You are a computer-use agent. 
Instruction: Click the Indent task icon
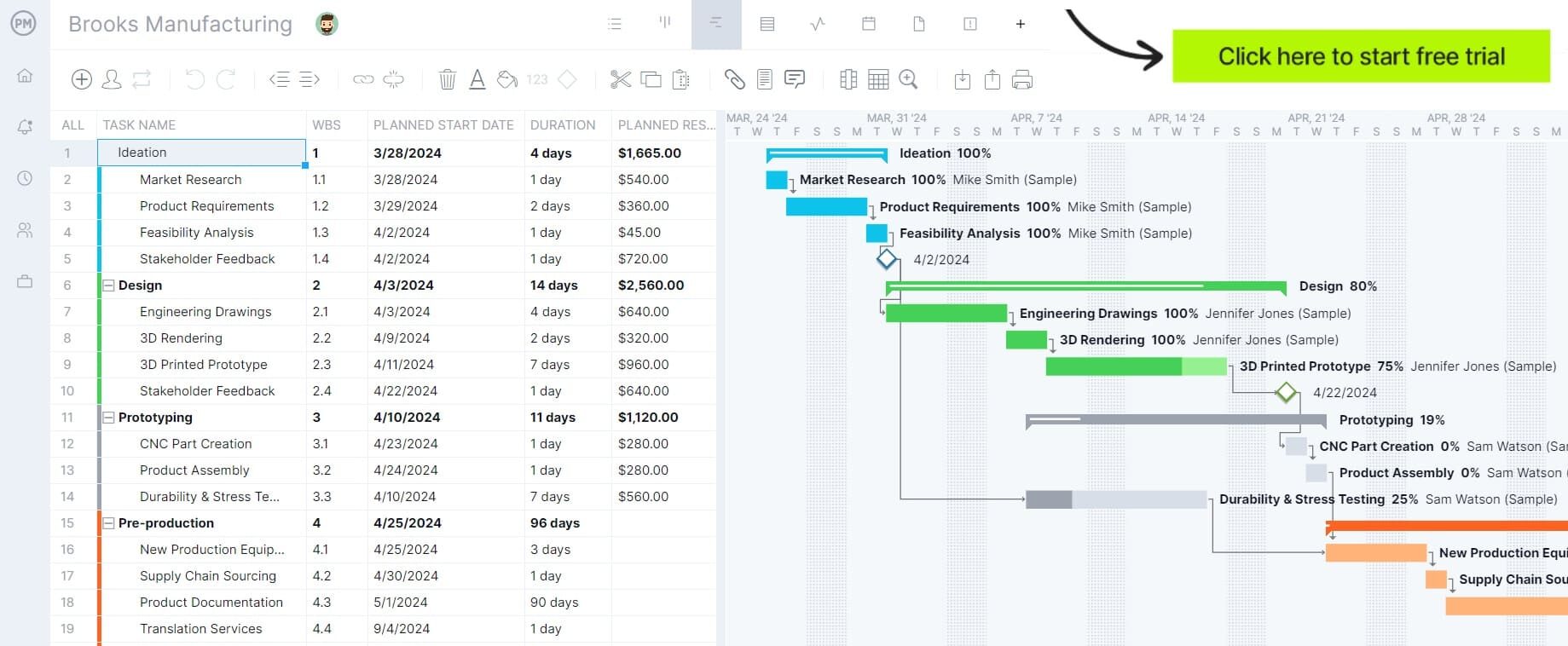[x=310, y=79]
